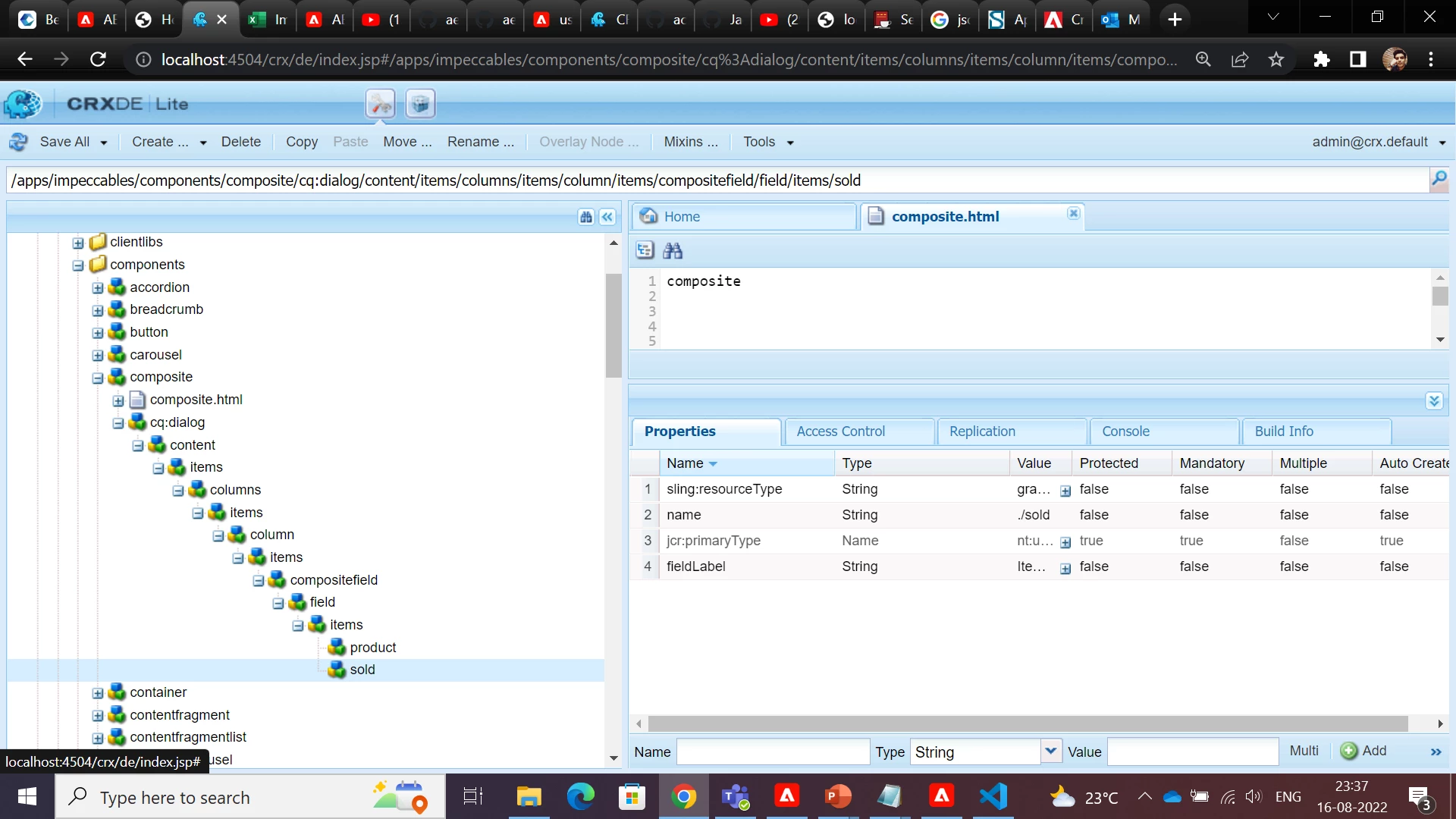Image resolution: width=1456 pixels, height=819 pixels.
Task: Click the binoculars search icon above tree
Action: [586, 217]
